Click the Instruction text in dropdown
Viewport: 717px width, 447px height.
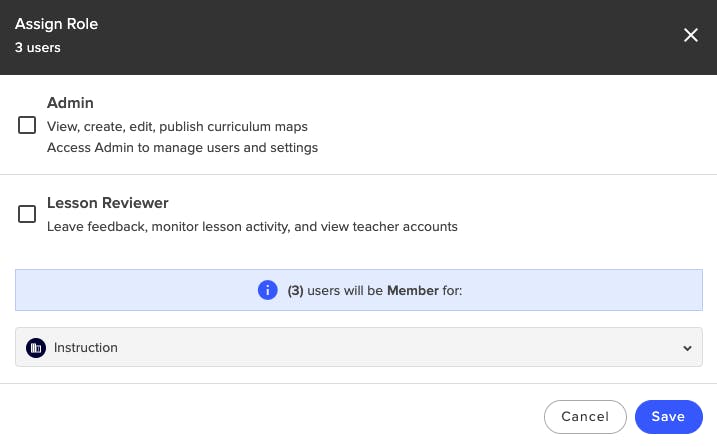86,348
